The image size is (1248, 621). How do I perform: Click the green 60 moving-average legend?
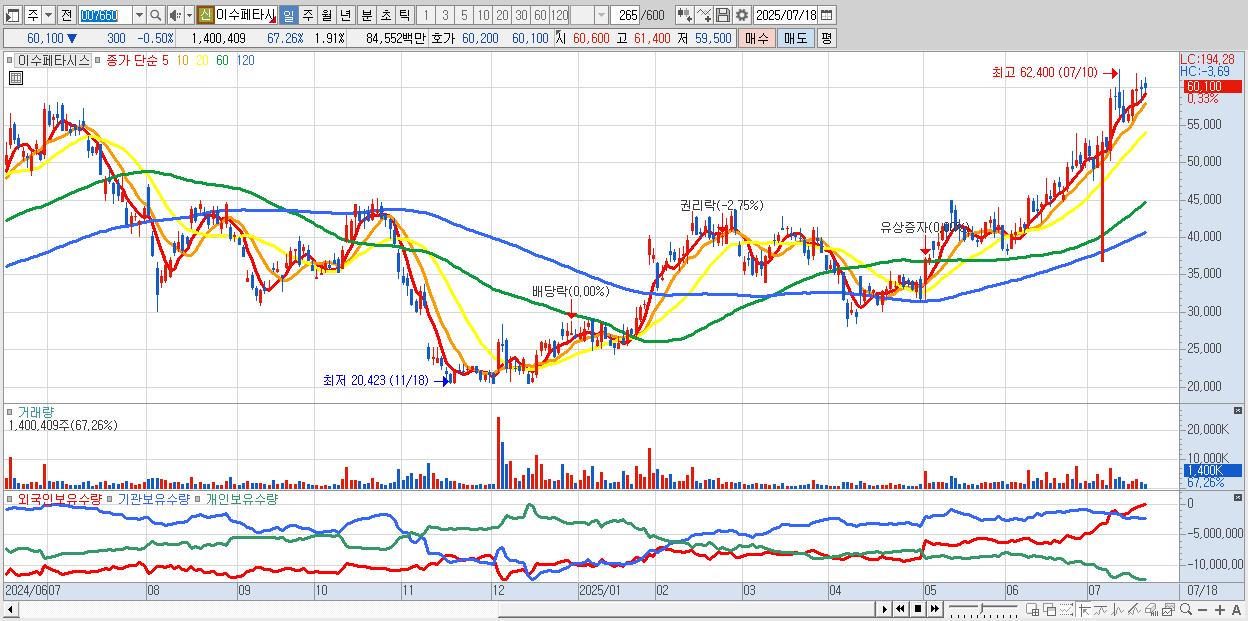click(222, 60)
